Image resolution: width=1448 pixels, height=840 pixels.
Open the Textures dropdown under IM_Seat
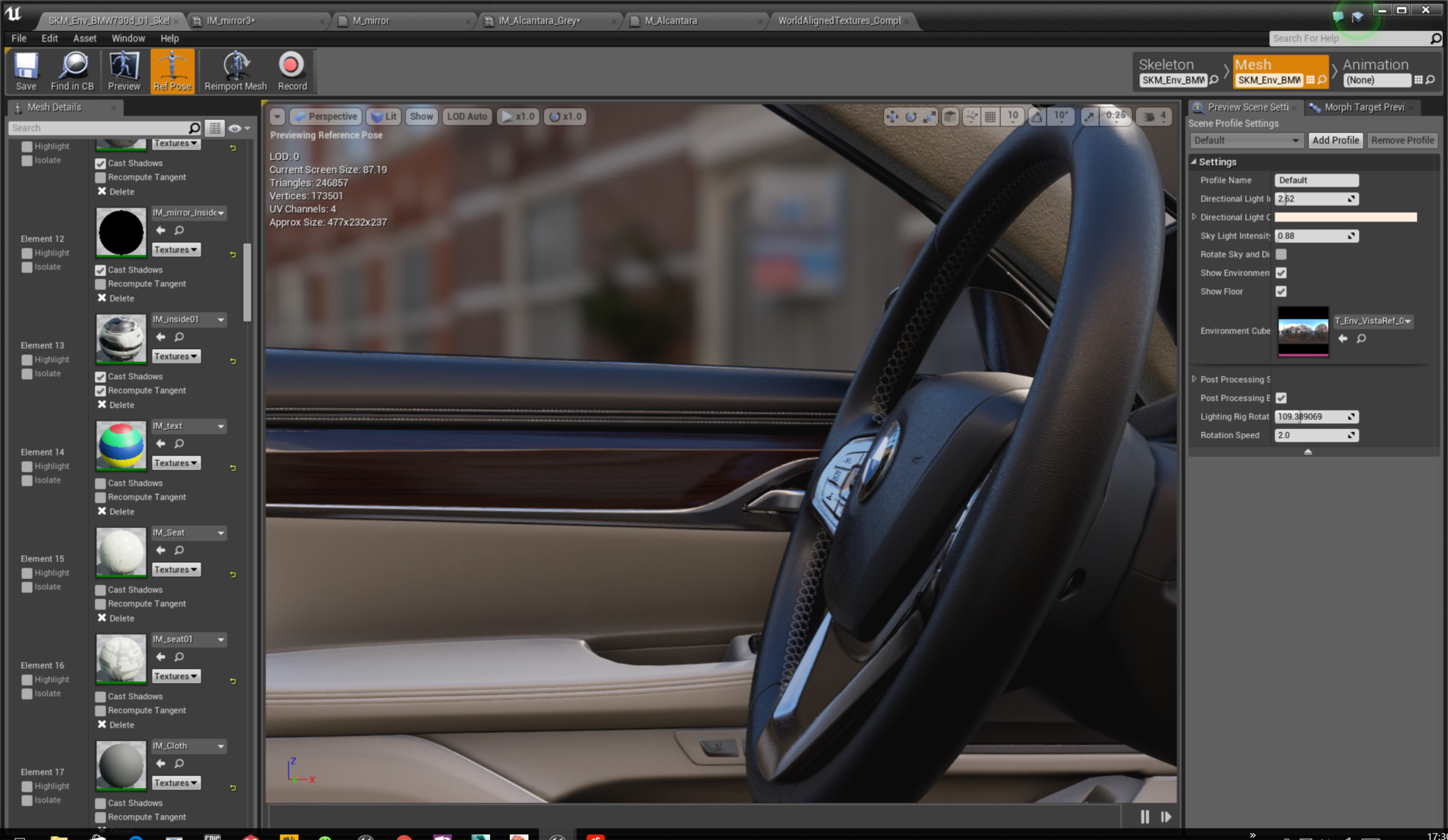(x=175, y=569)
